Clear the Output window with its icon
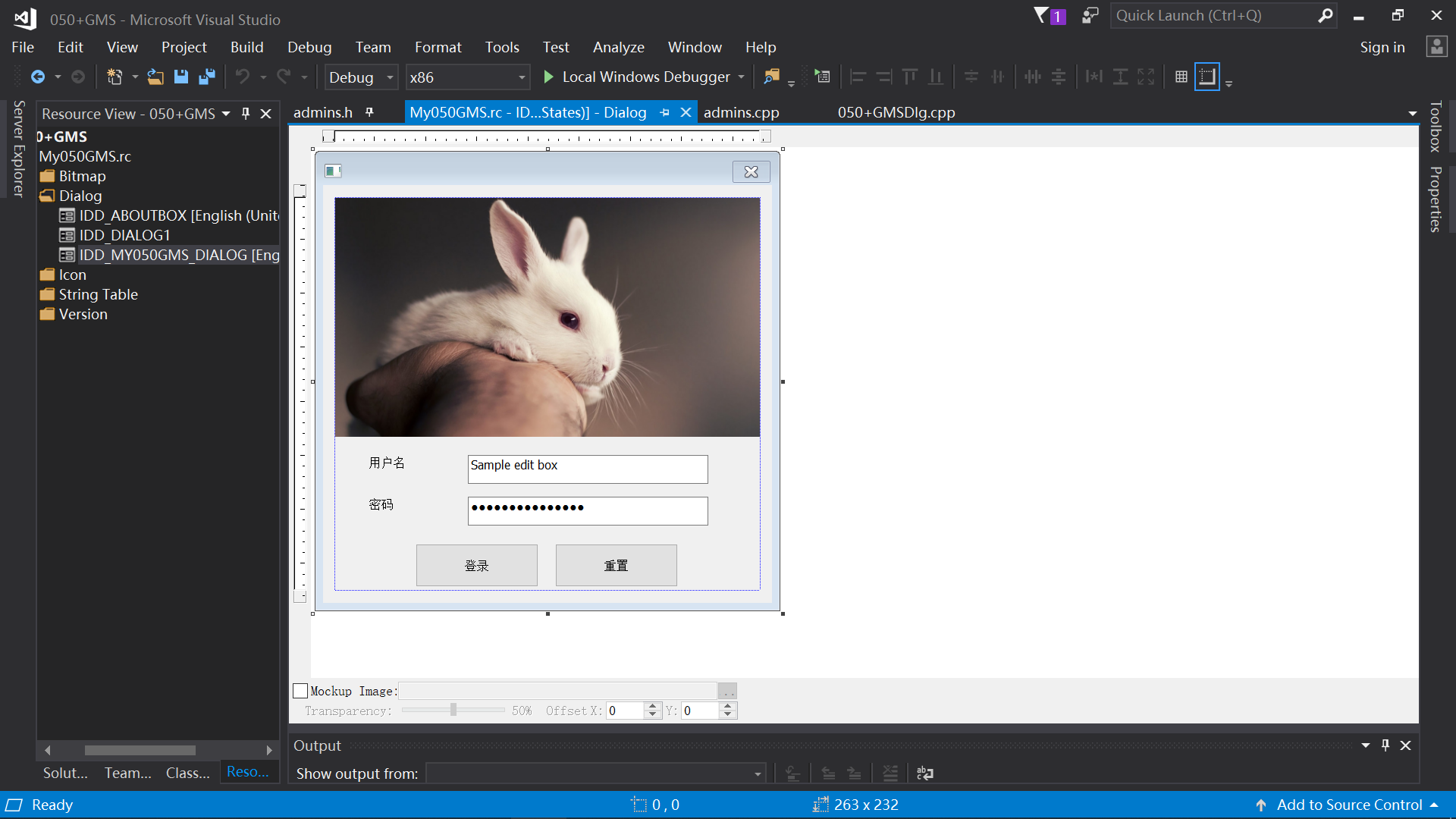 pos(890,773)
